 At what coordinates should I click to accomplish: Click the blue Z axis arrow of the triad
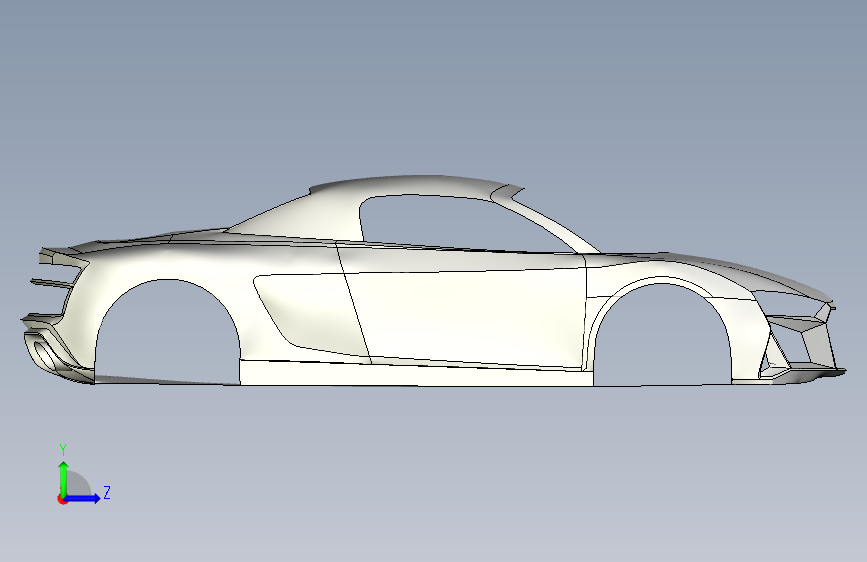pyautogui.click(x=83, y=498)
